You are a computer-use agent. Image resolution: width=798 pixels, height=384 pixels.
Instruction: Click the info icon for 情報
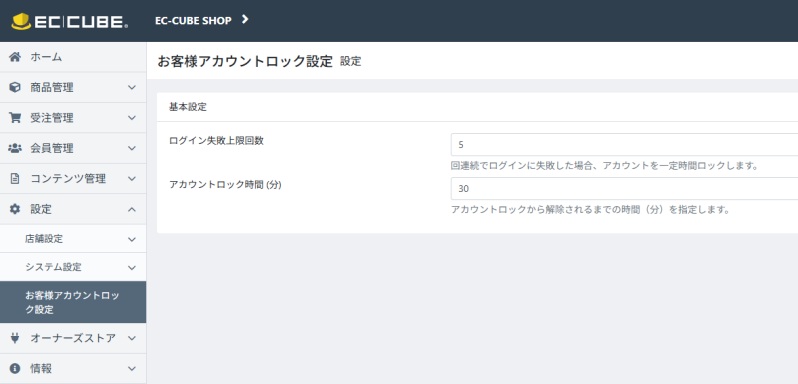(x=15, y=368)
